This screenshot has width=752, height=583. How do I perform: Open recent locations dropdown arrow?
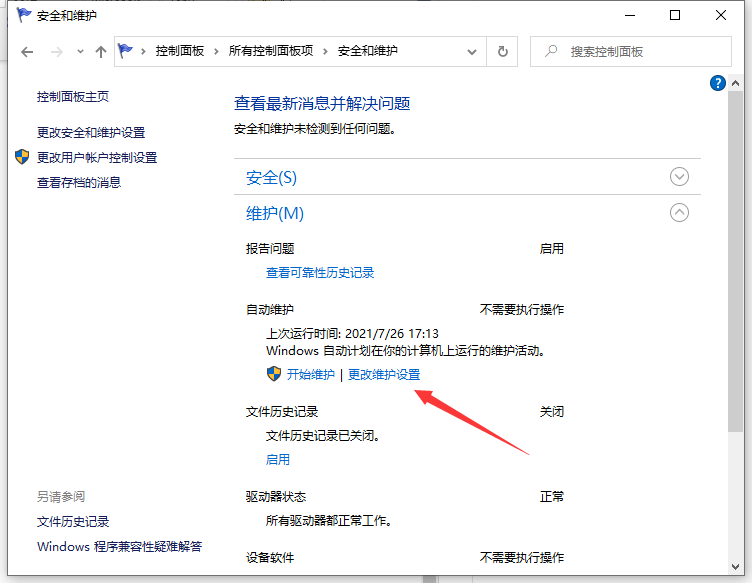click(80, 52)
